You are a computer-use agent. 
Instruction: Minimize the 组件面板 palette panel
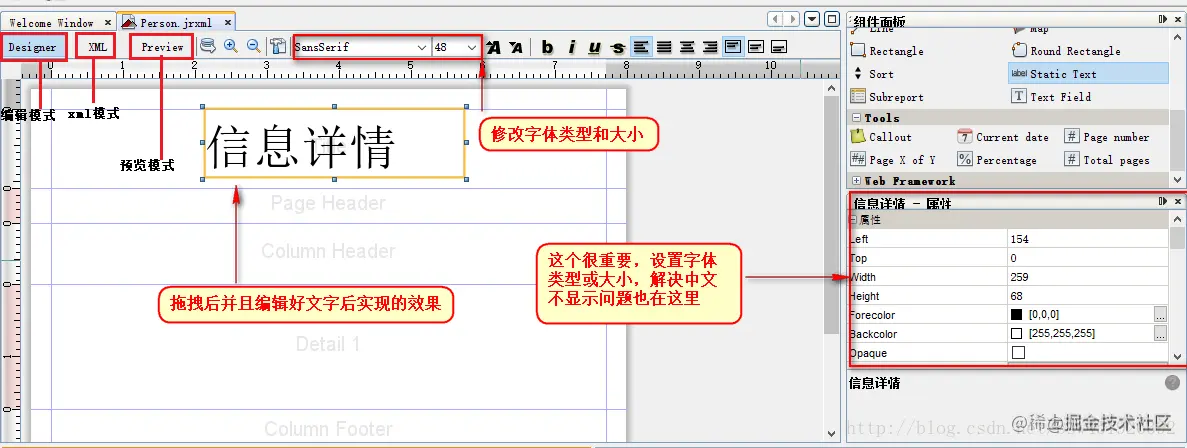pyautogui.click(x=1162, y=20)
